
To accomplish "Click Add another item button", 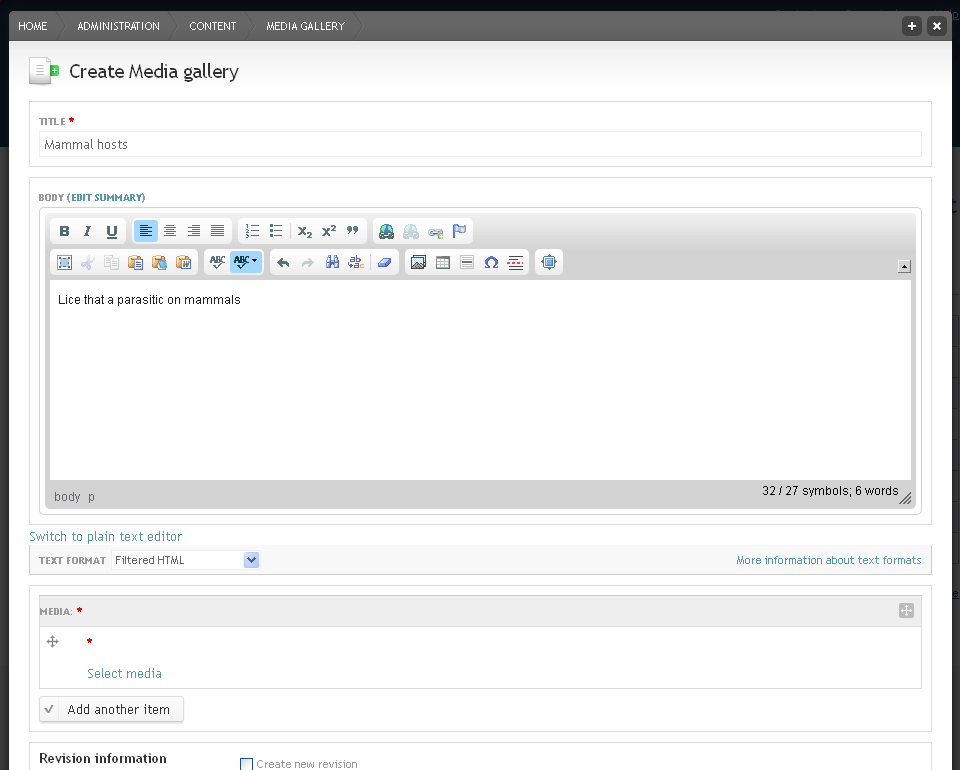I will tap(111, 709).
